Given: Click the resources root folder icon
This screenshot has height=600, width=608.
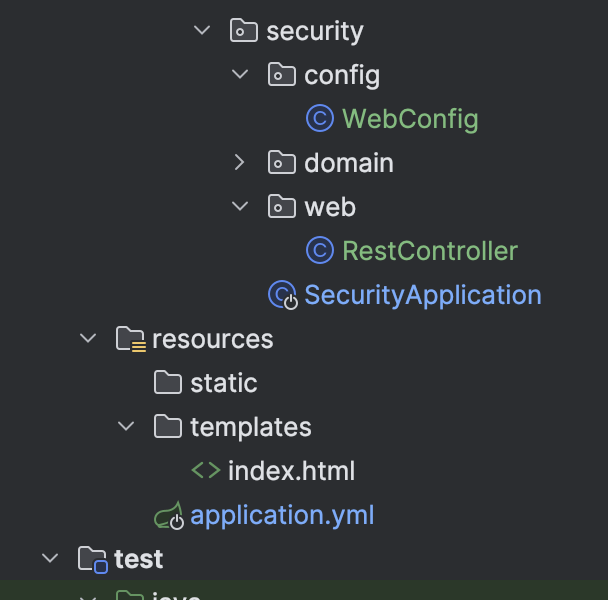Looking at the screenshot, I should point(130,339).
